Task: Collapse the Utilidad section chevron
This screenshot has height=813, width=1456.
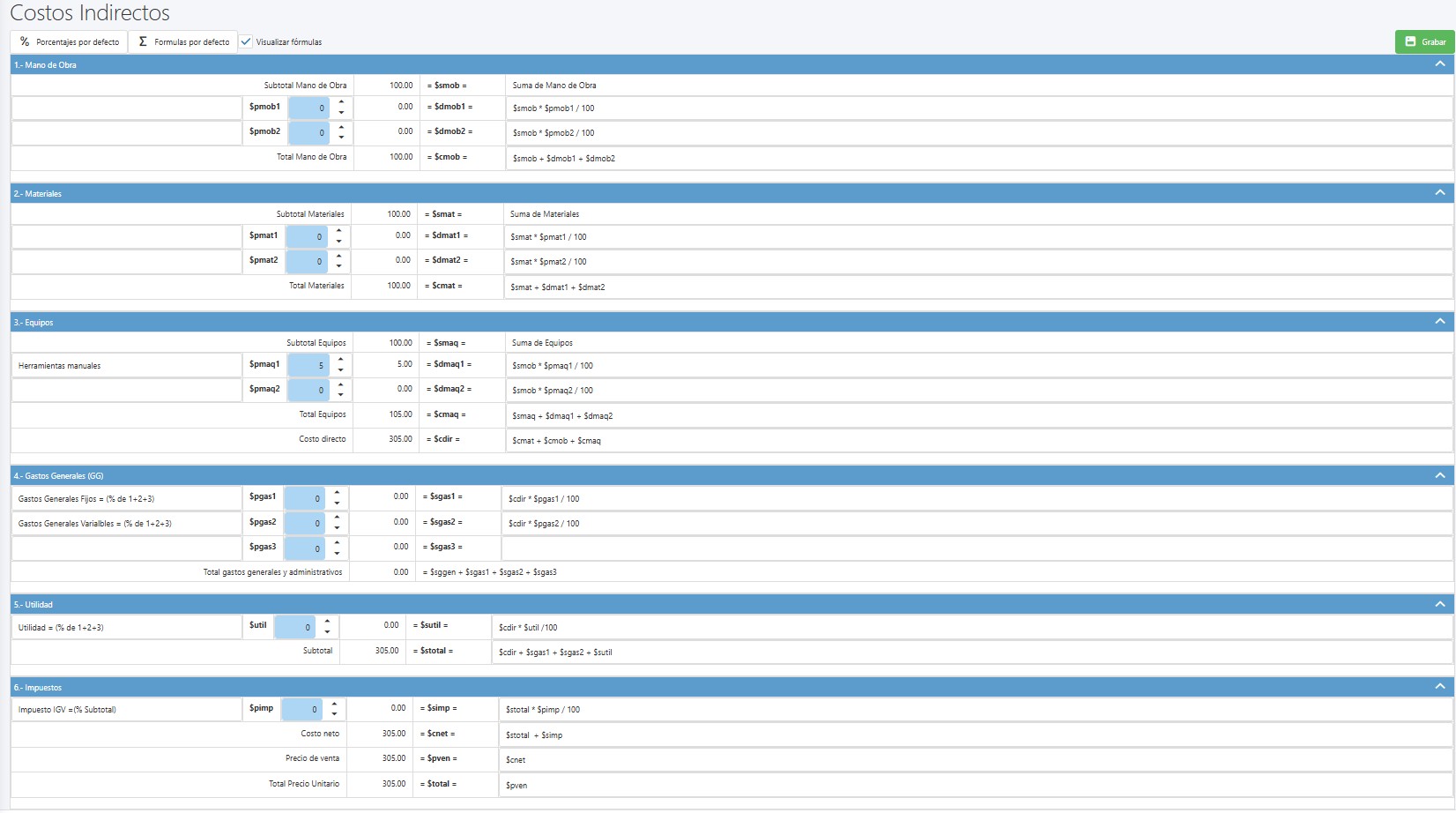Action: click(1439, 605)
